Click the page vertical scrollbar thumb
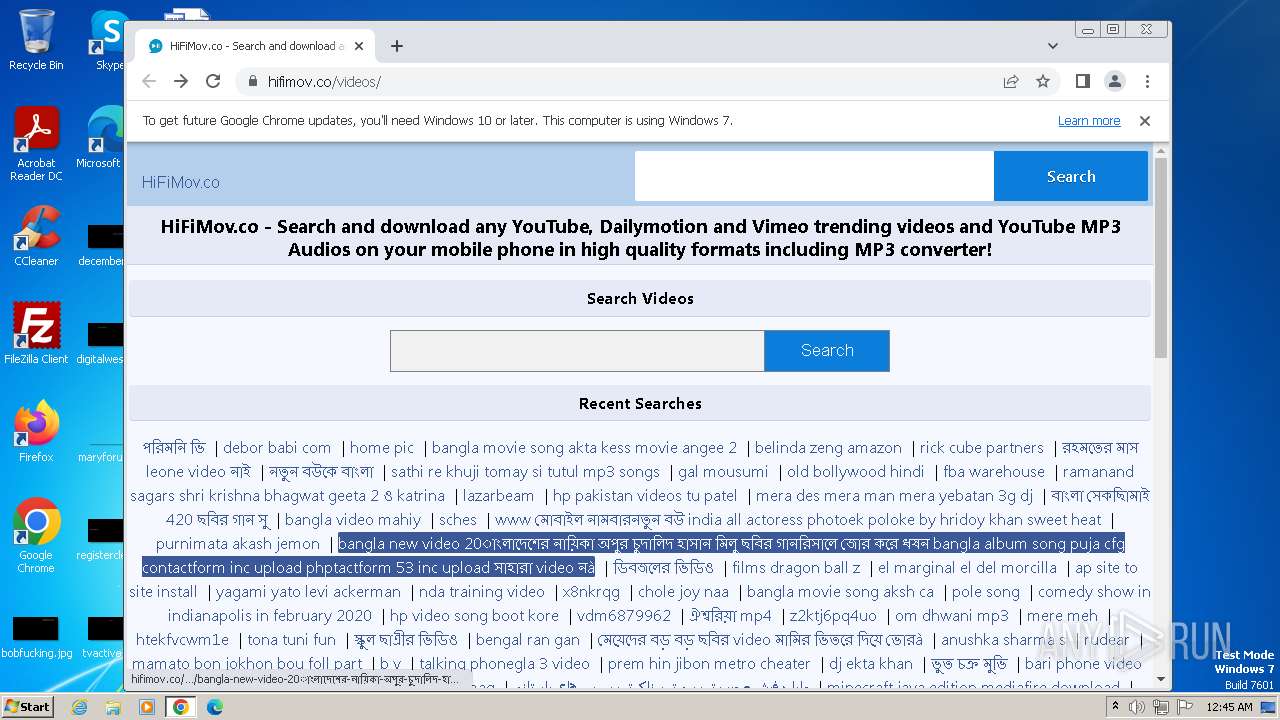The image size is (1280, 720). pyautogui.click(x=1161, y=258)
